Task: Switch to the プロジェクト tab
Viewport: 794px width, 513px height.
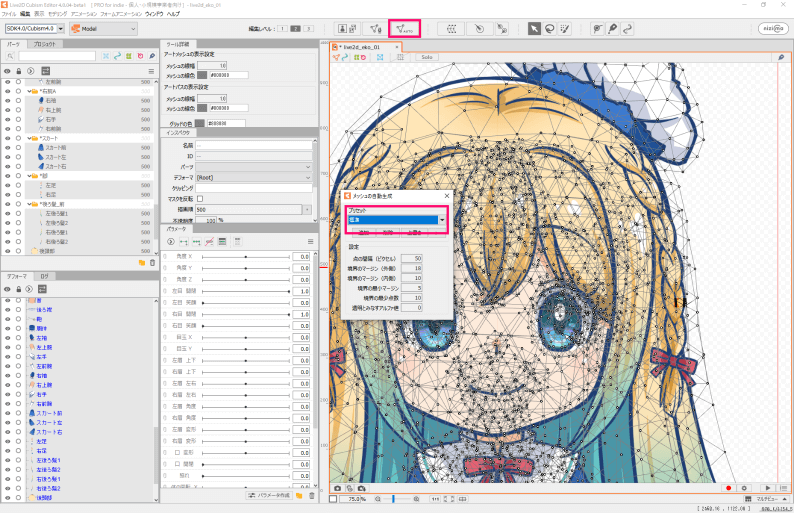Action: (45, 44)
